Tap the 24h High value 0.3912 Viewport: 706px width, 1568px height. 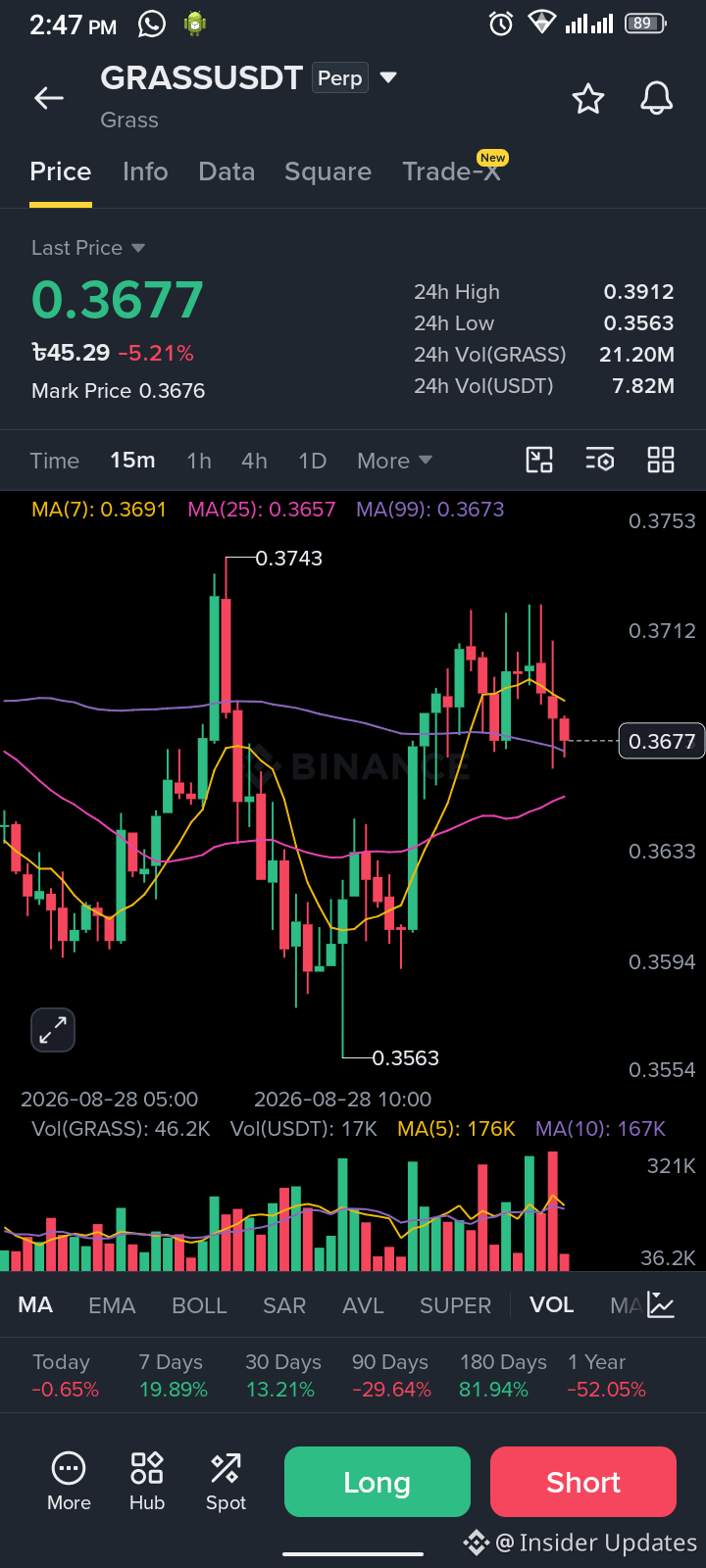(638, 292)
